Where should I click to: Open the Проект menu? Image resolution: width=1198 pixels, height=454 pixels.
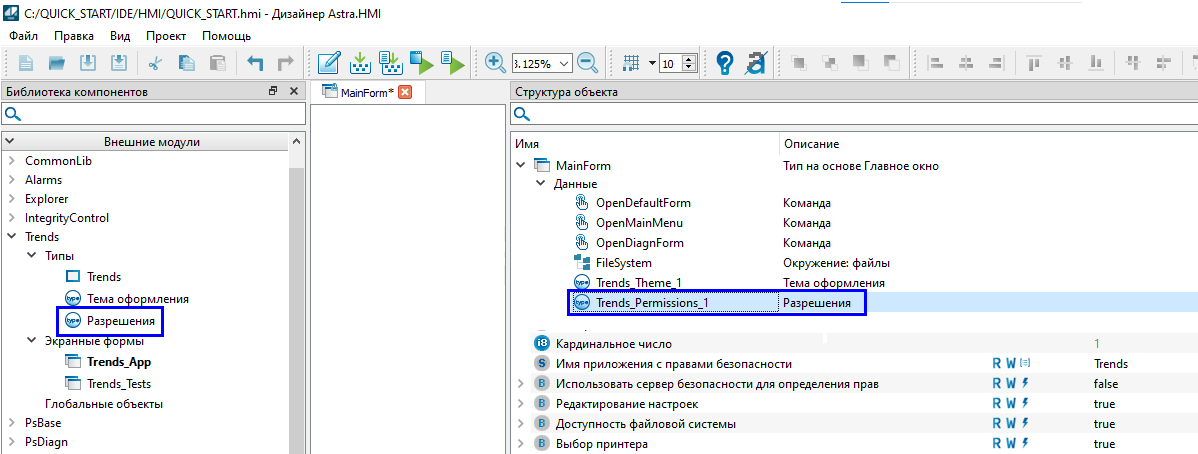coord(166,35)
